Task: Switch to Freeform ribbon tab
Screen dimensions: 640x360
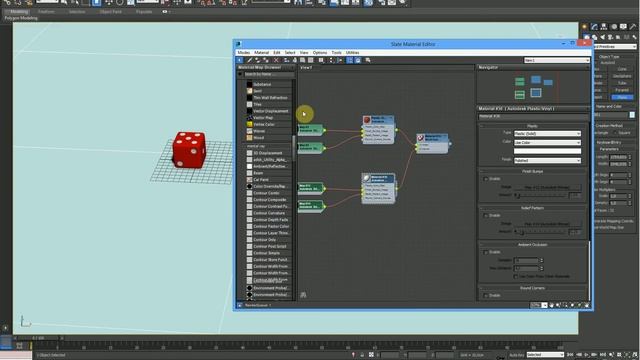Action: pyautogui.click(x=46, y=12)
